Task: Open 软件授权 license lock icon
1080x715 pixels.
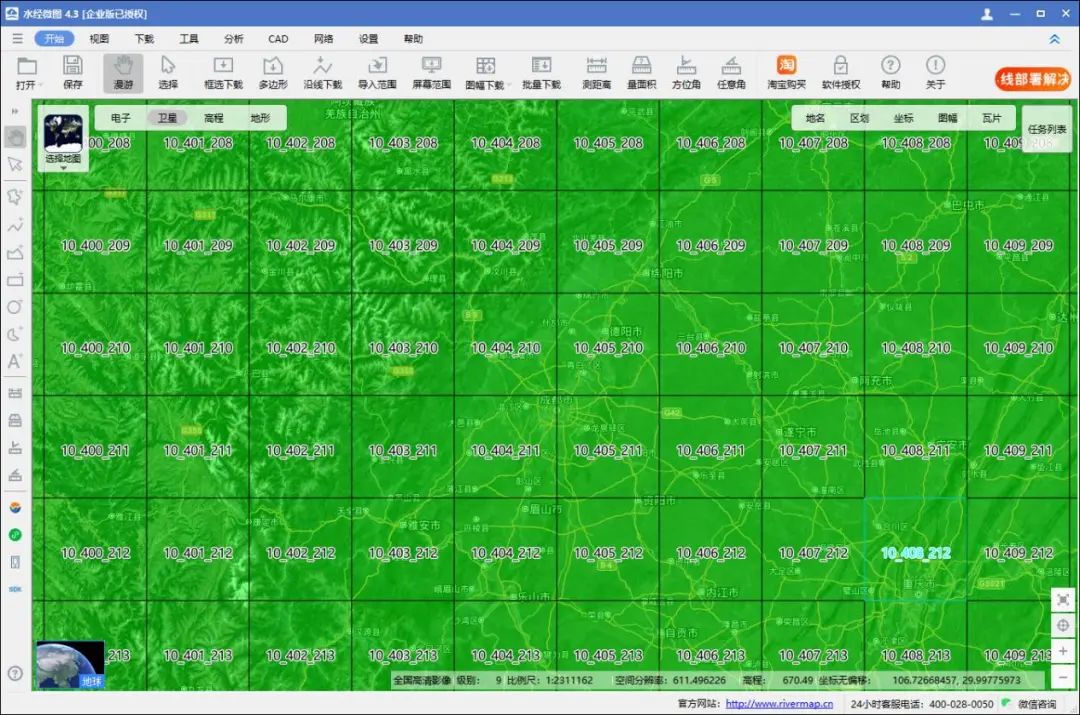Action: coord(840,72)
